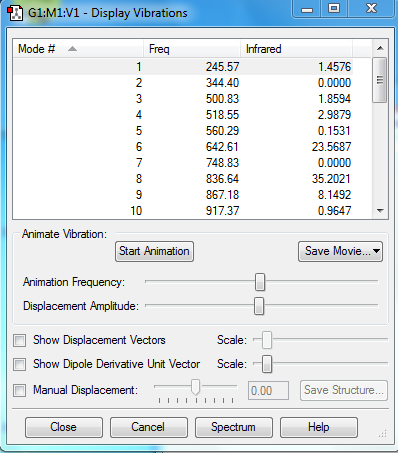Click the scroll down arrow of the mode list

pos(380,210)
